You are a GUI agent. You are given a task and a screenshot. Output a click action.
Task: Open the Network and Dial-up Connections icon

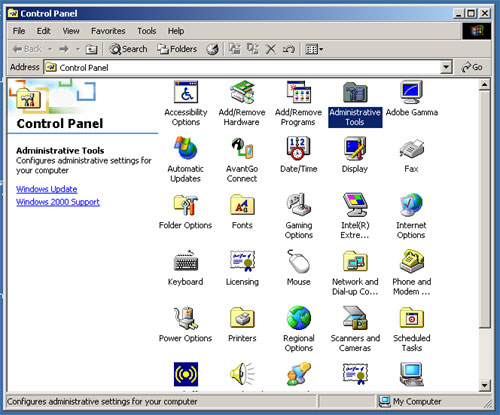point(355,262)
